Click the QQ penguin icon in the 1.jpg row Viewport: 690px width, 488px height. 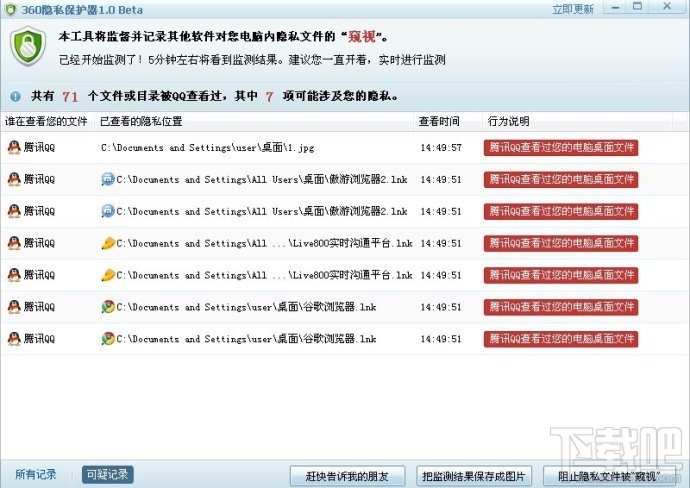14,147
